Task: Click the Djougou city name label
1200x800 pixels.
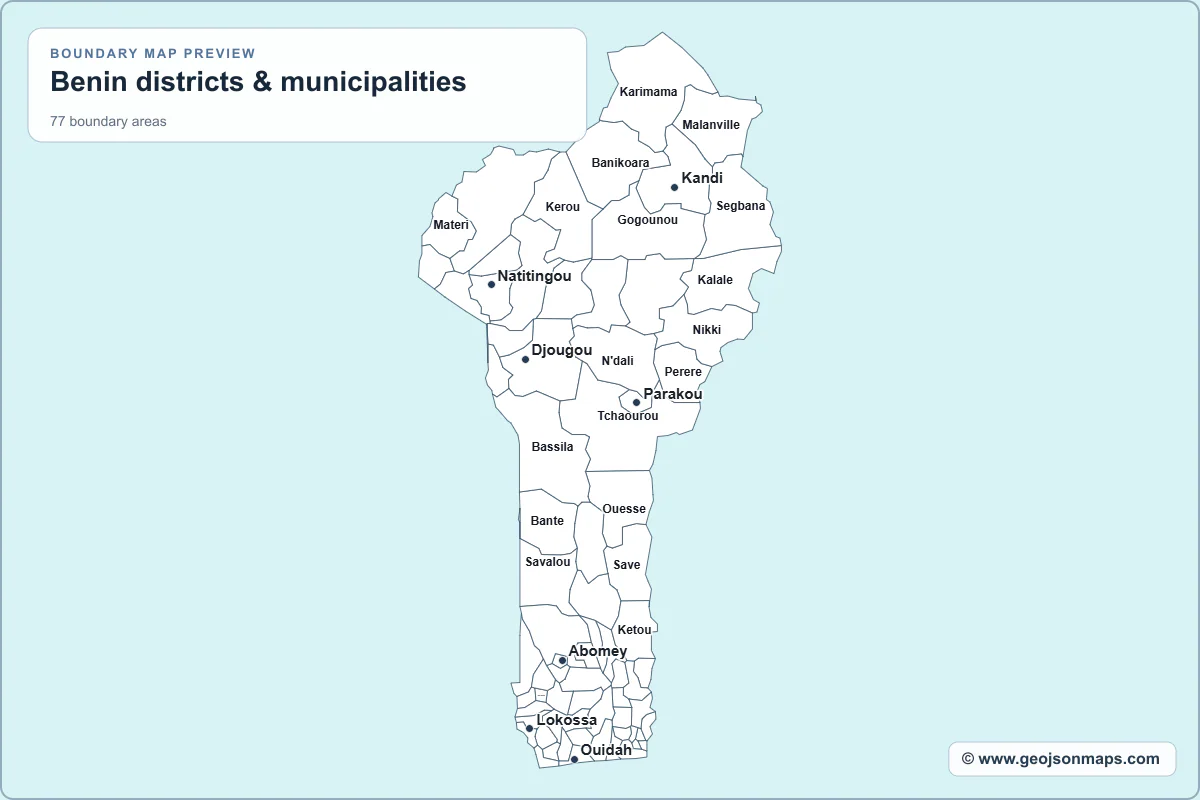Action: click(562, 350)
